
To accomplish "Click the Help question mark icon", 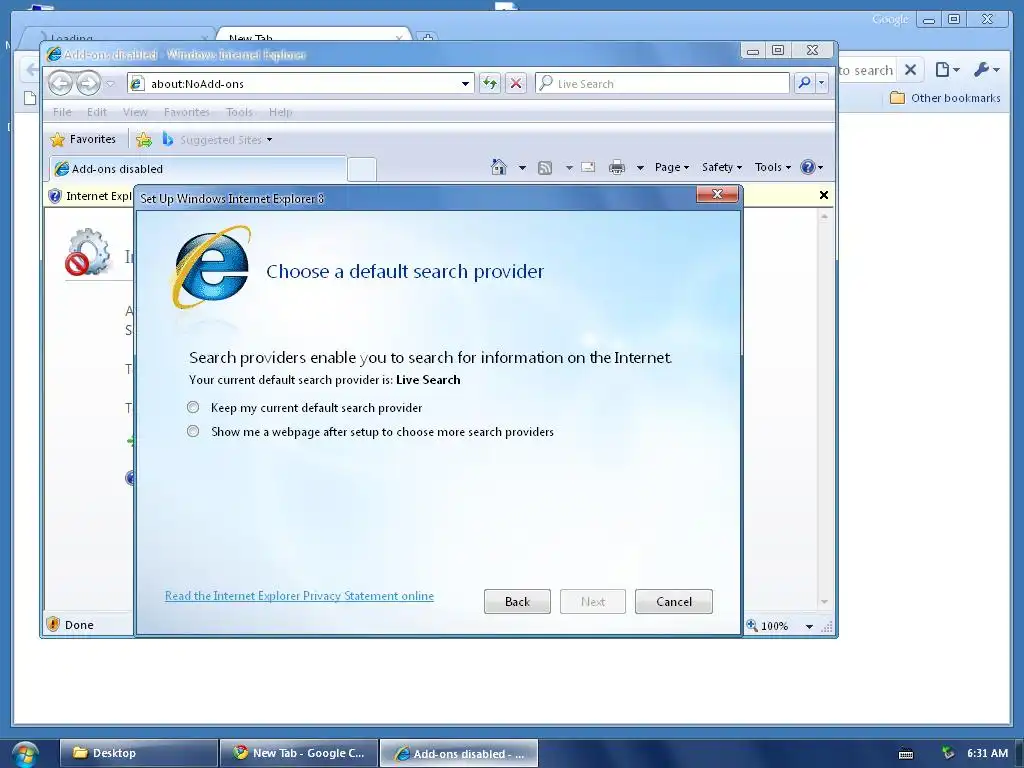I will [x=808, y=167].
